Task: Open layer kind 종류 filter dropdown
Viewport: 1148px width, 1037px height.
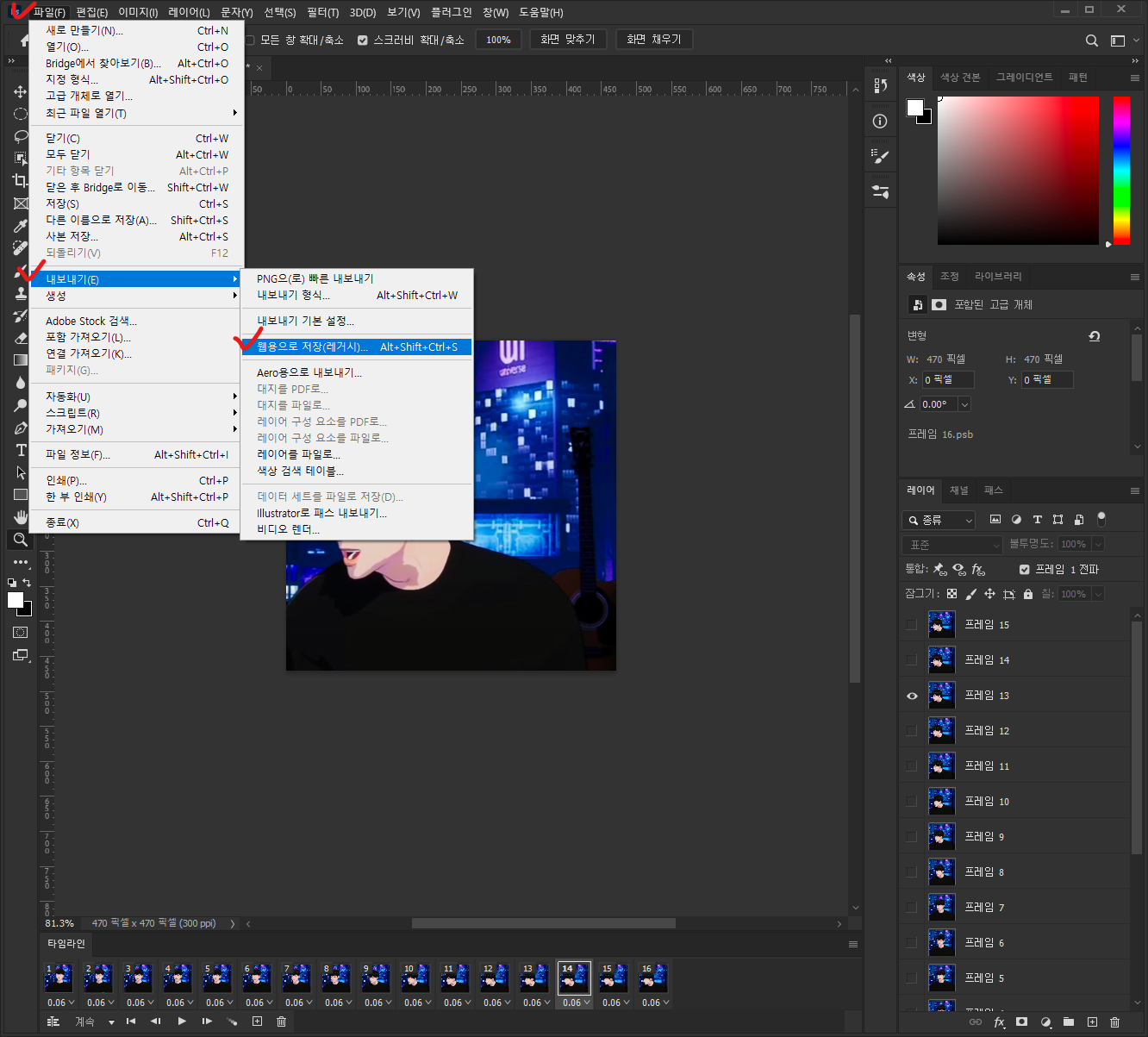Action: click(939, 520)
